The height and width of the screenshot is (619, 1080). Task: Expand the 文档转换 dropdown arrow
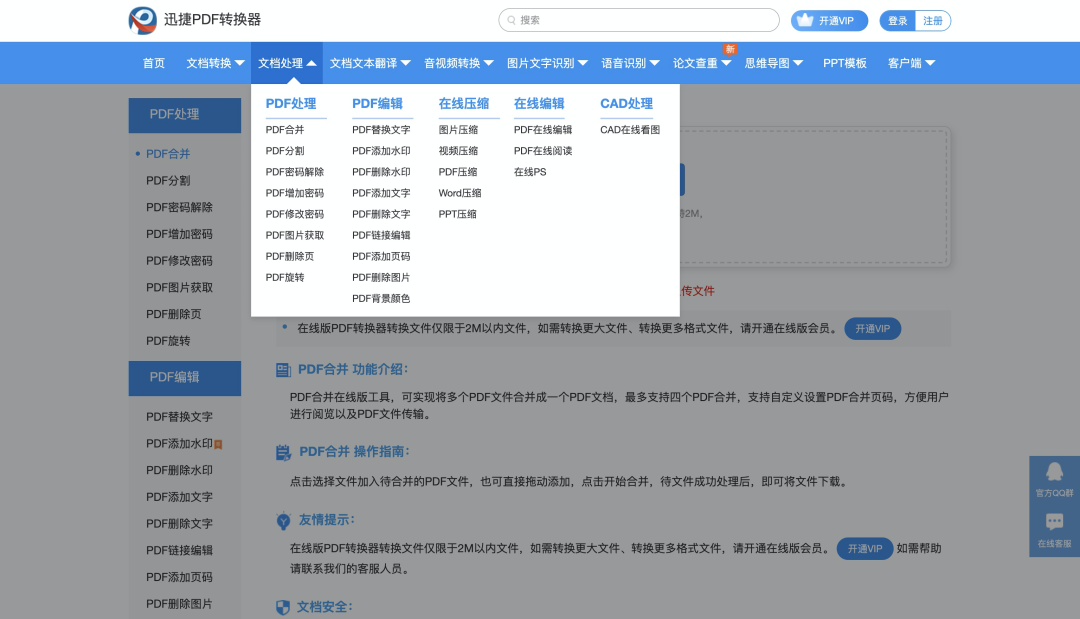(240, 63)
